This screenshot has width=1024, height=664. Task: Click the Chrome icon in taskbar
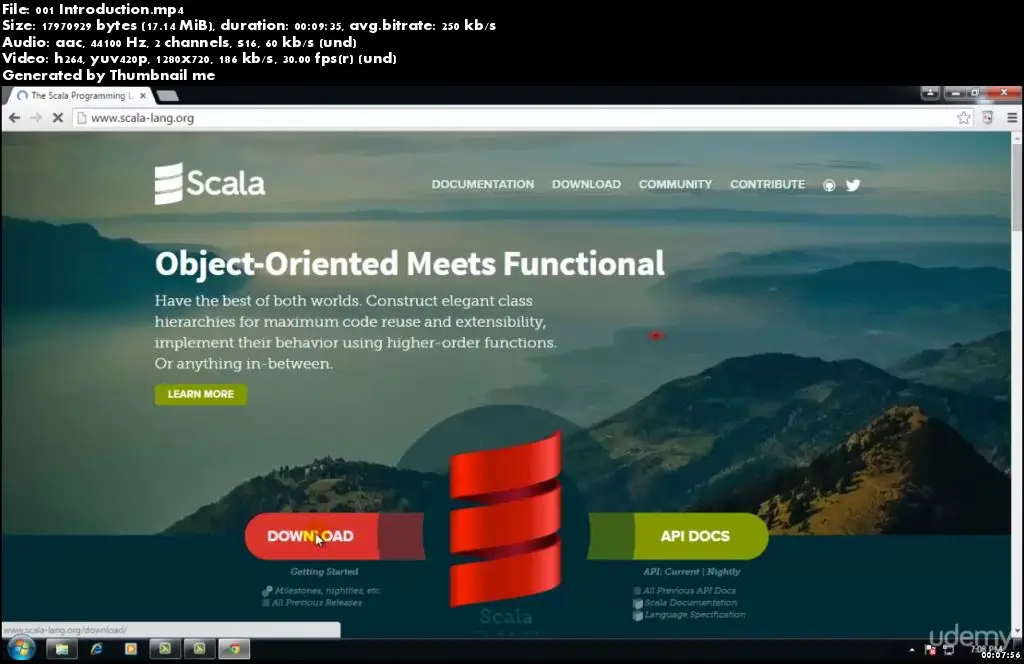(234, 649)
